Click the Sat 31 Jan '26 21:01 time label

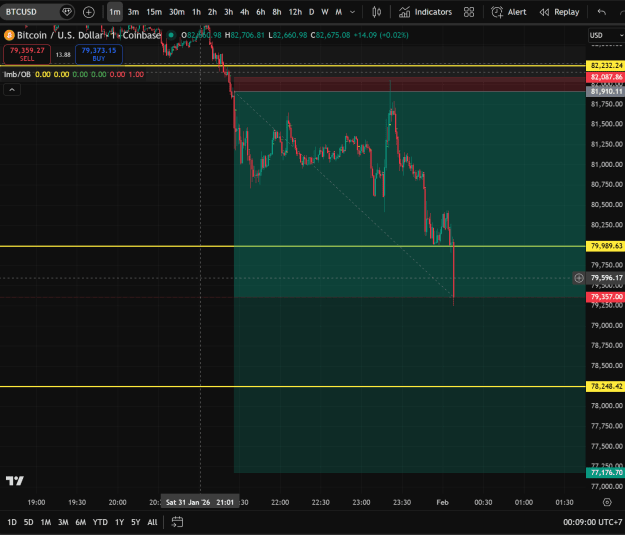200,502
